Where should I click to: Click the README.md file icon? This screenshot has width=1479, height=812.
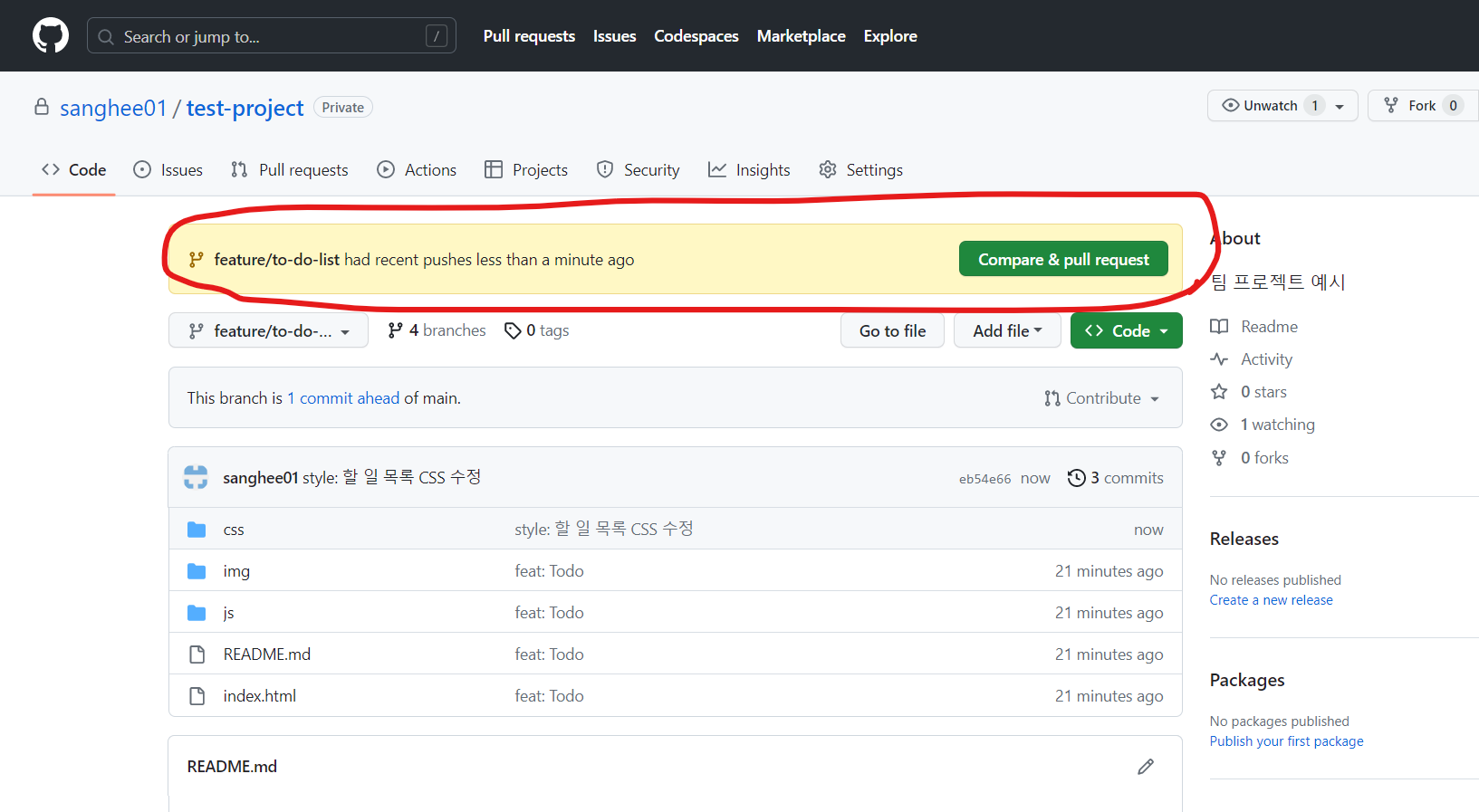(x=197, y=654)
